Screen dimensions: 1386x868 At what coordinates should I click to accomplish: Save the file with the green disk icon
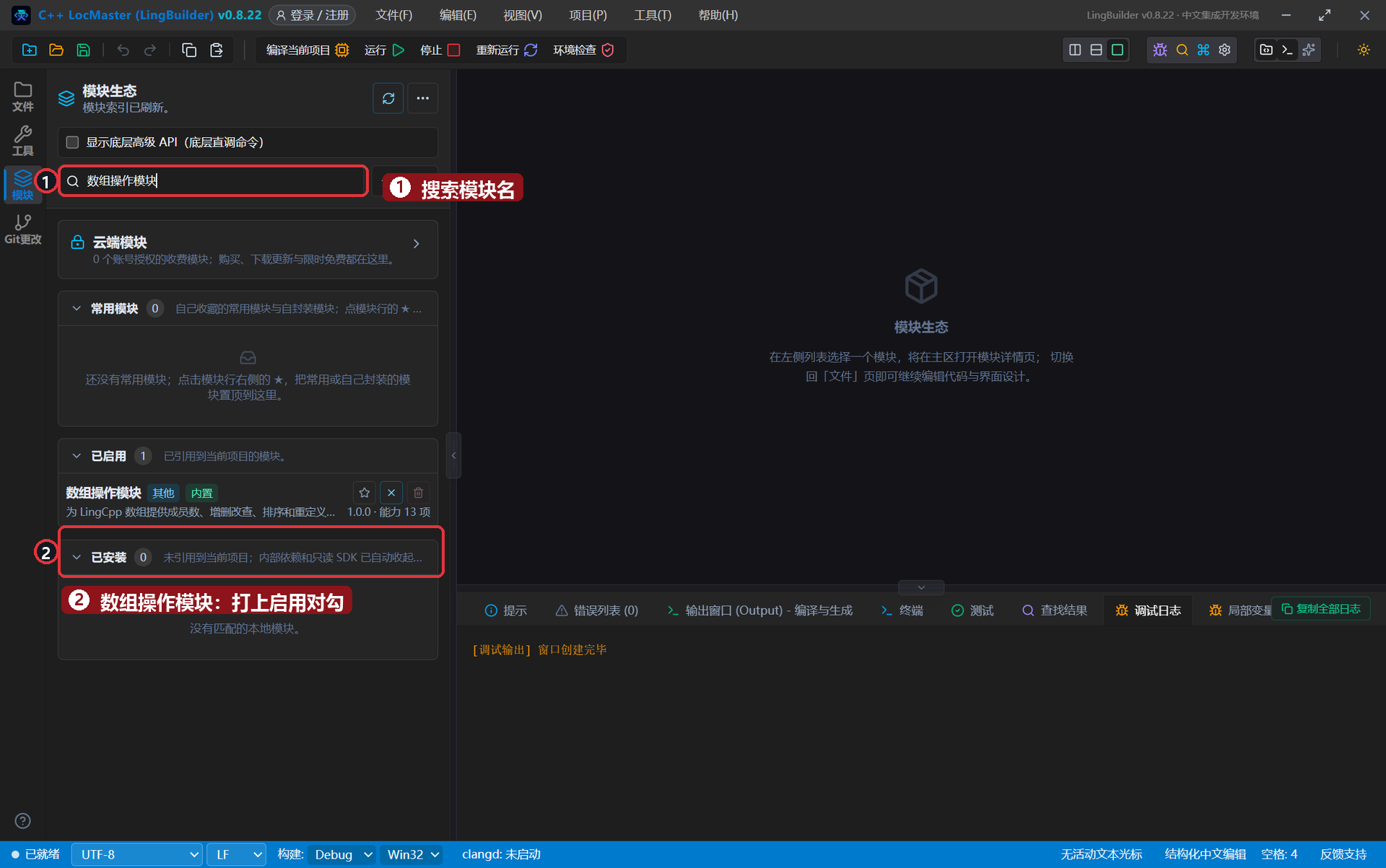click(84, 50)
